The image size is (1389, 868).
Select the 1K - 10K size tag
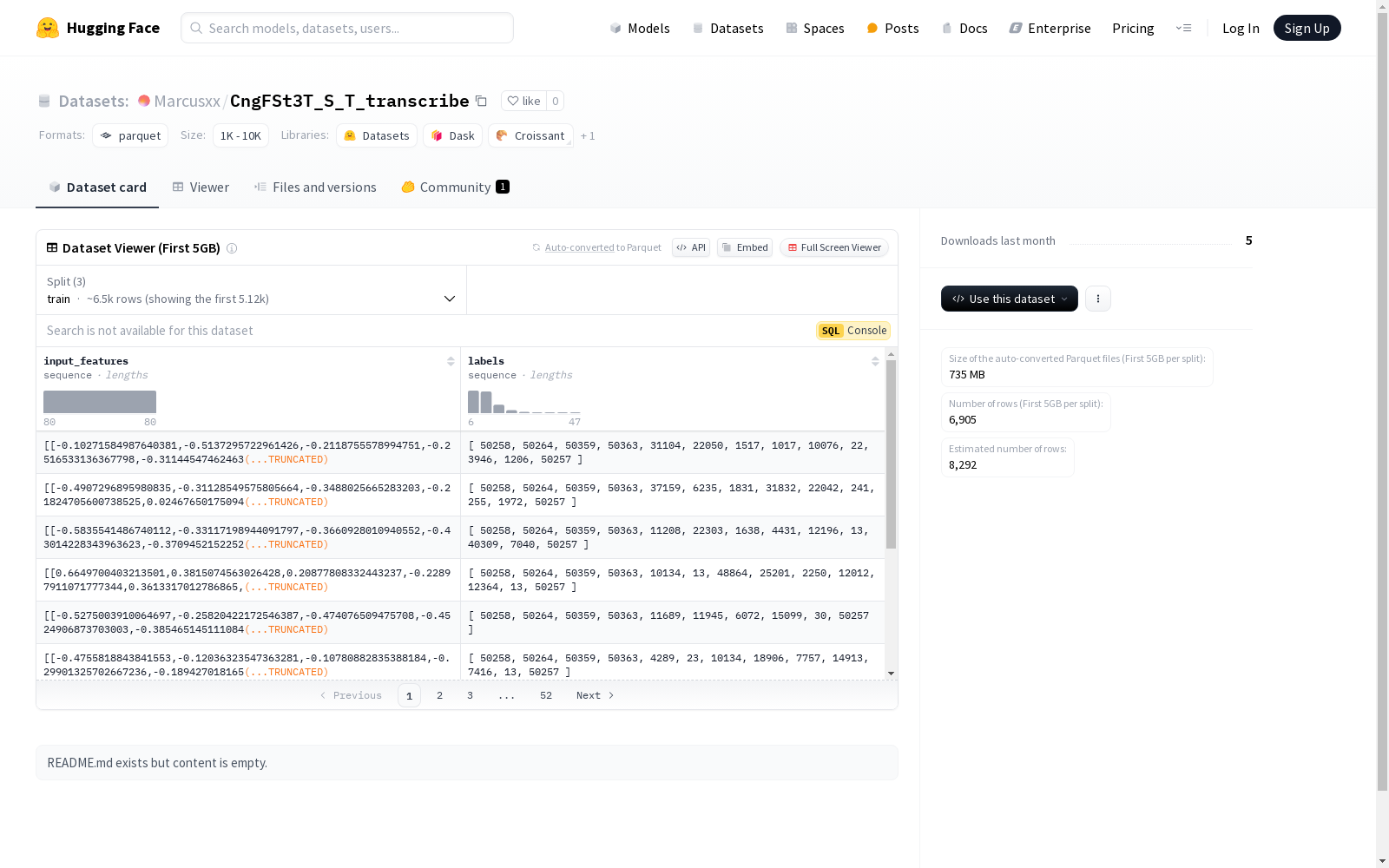(x=240, y=135)
